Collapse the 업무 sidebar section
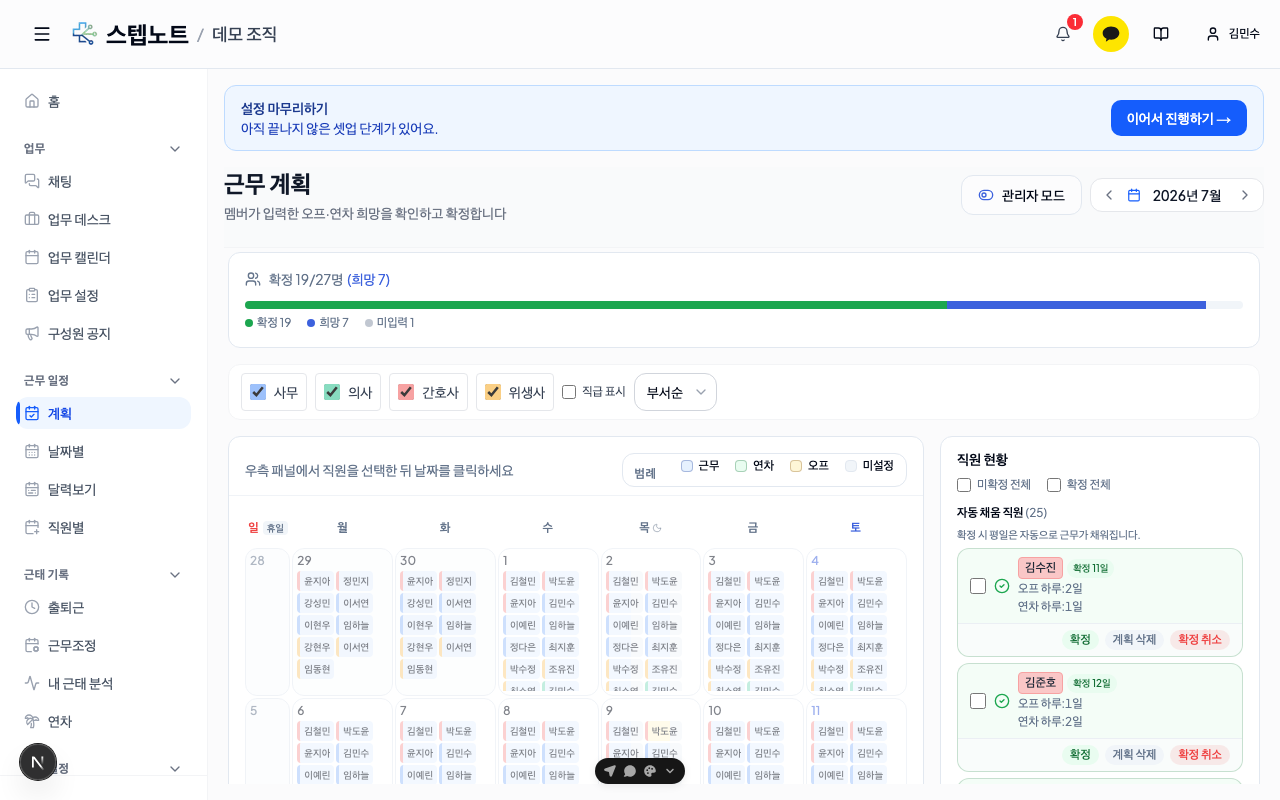Screen dimensions: 1280x800 tap(175, 148)
